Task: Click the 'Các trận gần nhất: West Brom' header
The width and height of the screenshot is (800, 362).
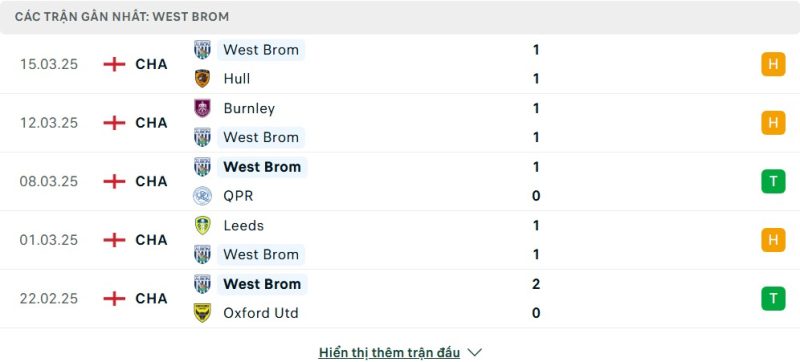Action: pos(122,17)
